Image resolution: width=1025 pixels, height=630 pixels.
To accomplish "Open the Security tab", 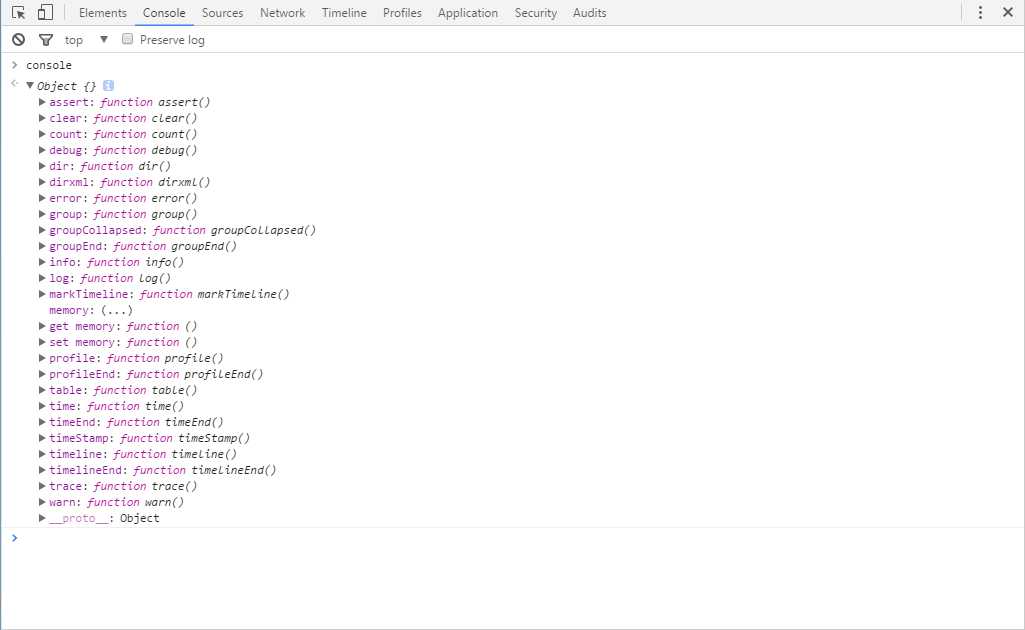I will tap(535, 12).
